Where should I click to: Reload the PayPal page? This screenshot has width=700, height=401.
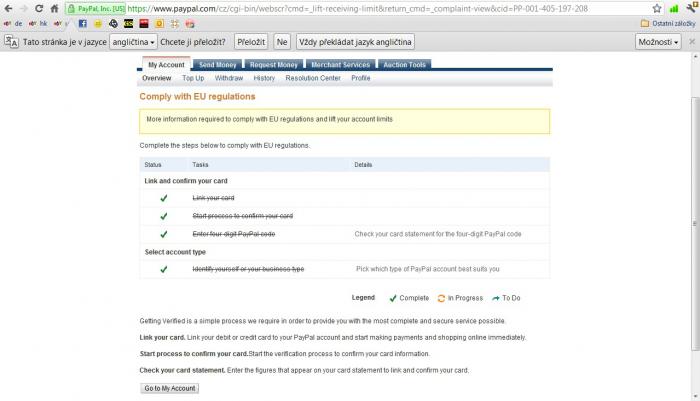point(40,8)
